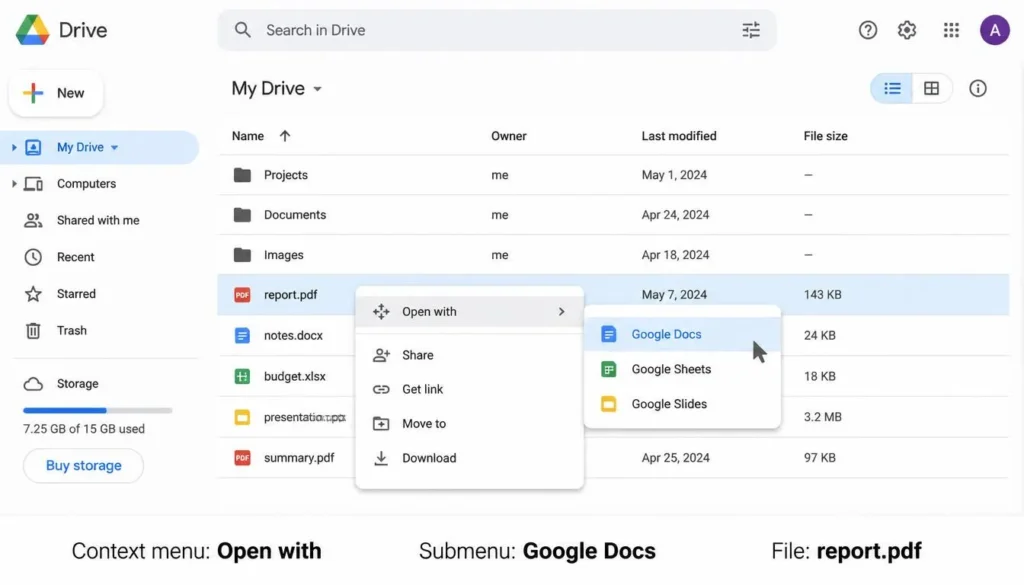Image resolution: width=1024 pixels, height=585 pixels.
Task: Click the Projects folder icon
Action: 242,175
